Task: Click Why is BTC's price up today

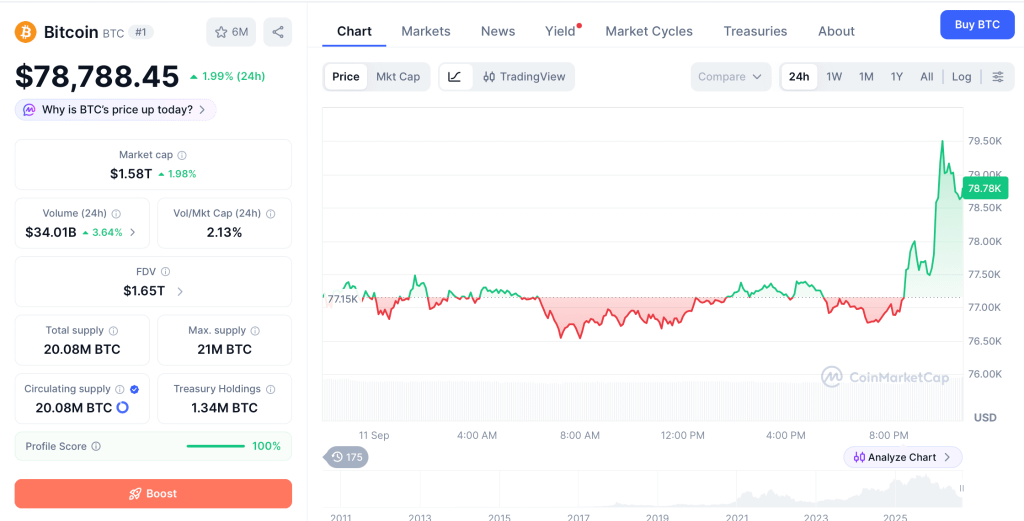Action: [x=116, y=110]
